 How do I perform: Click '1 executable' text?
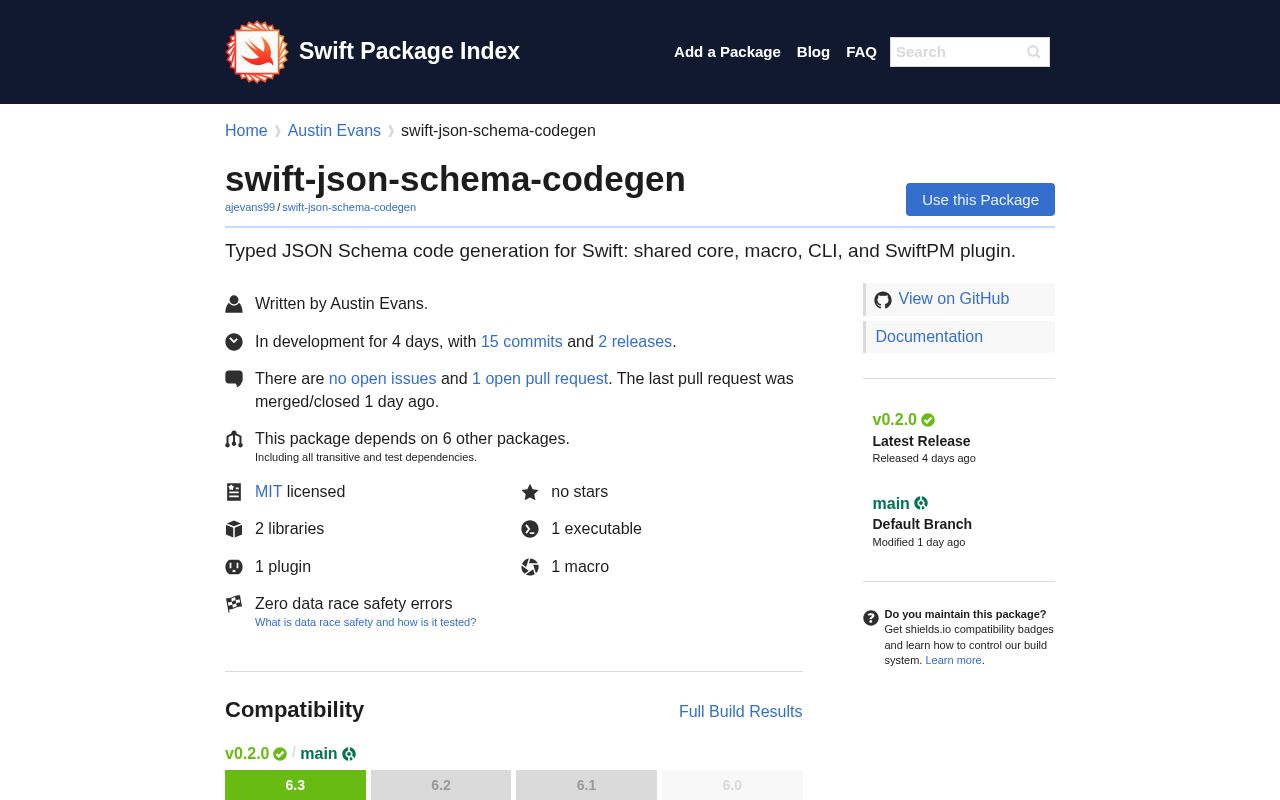tap(596, 529)
